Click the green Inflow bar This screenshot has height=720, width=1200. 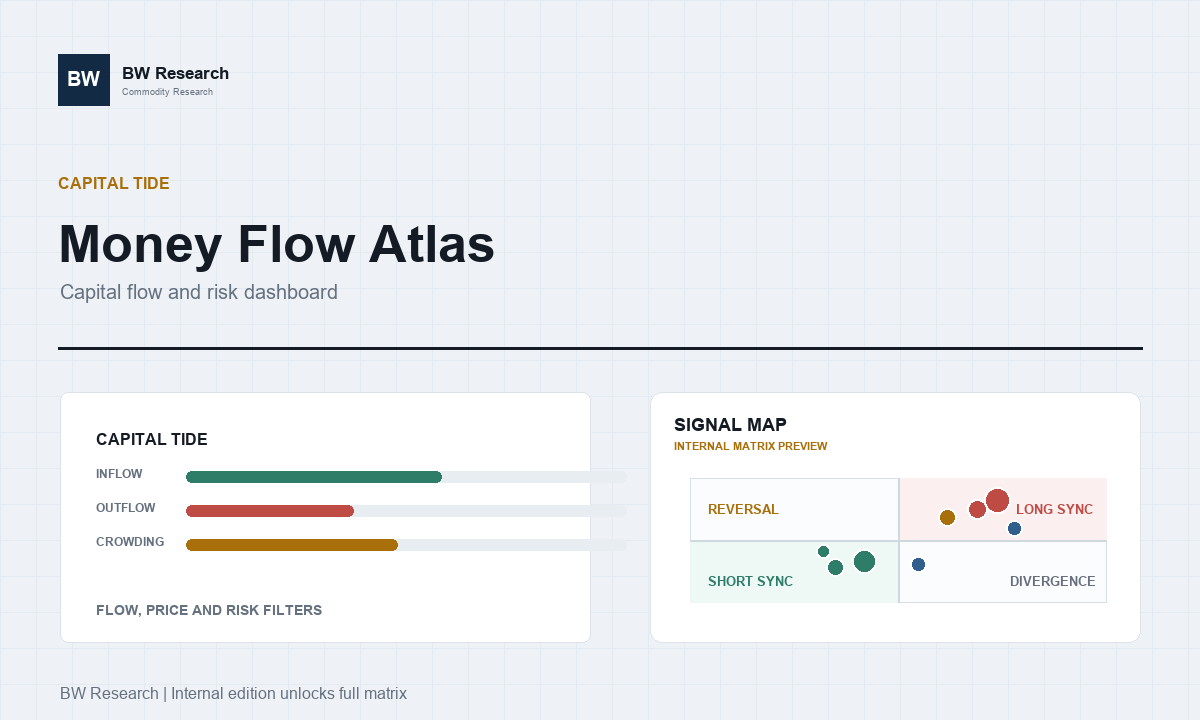pyautogui.click(x=314, y=477)
